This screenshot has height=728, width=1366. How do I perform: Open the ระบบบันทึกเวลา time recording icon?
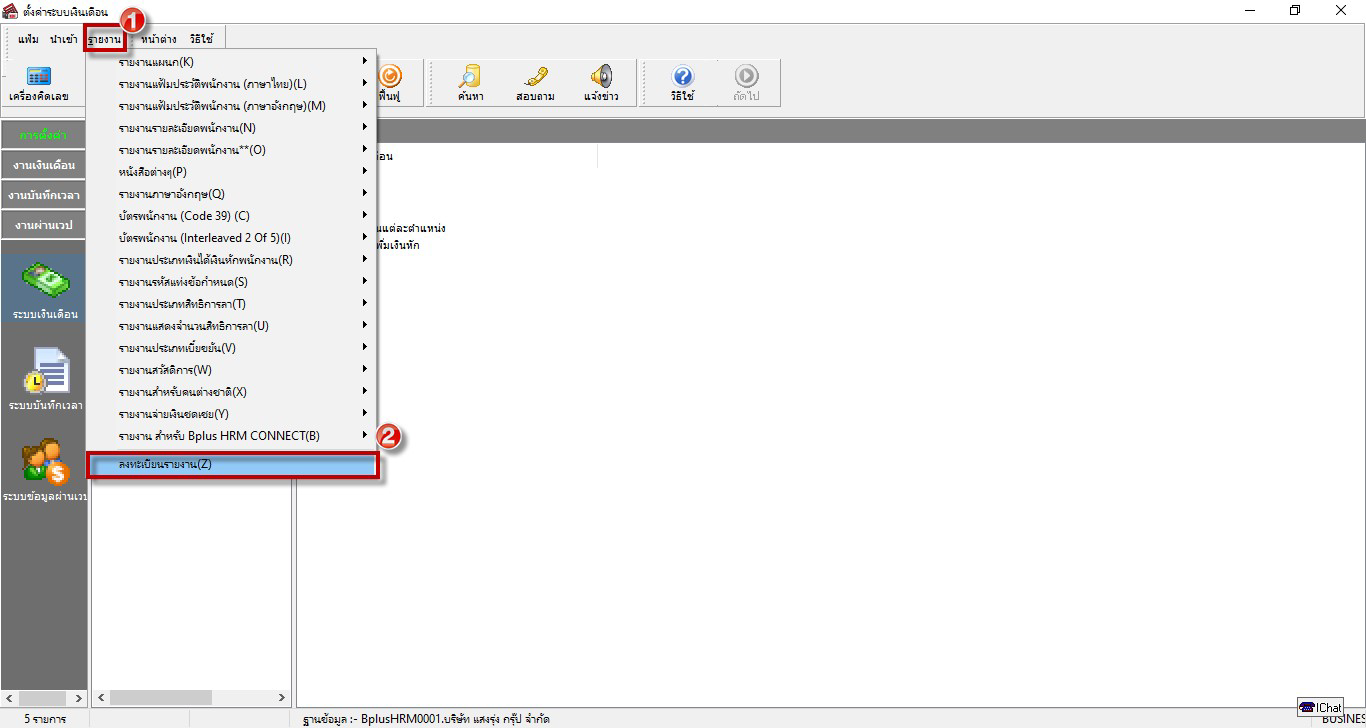pos(45,379)
